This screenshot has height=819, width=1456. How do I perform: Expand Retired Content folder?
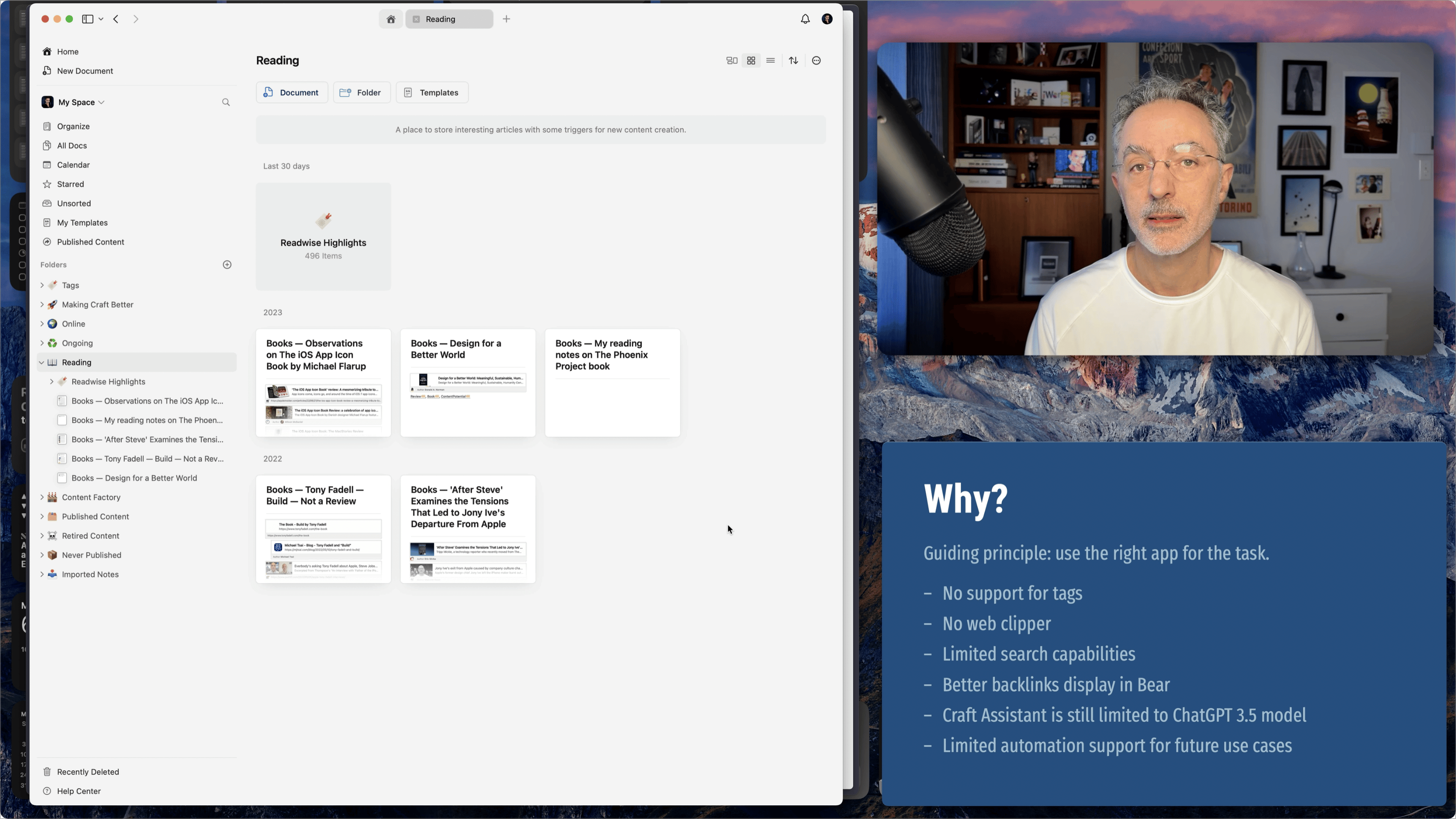[x=42, y=535]
